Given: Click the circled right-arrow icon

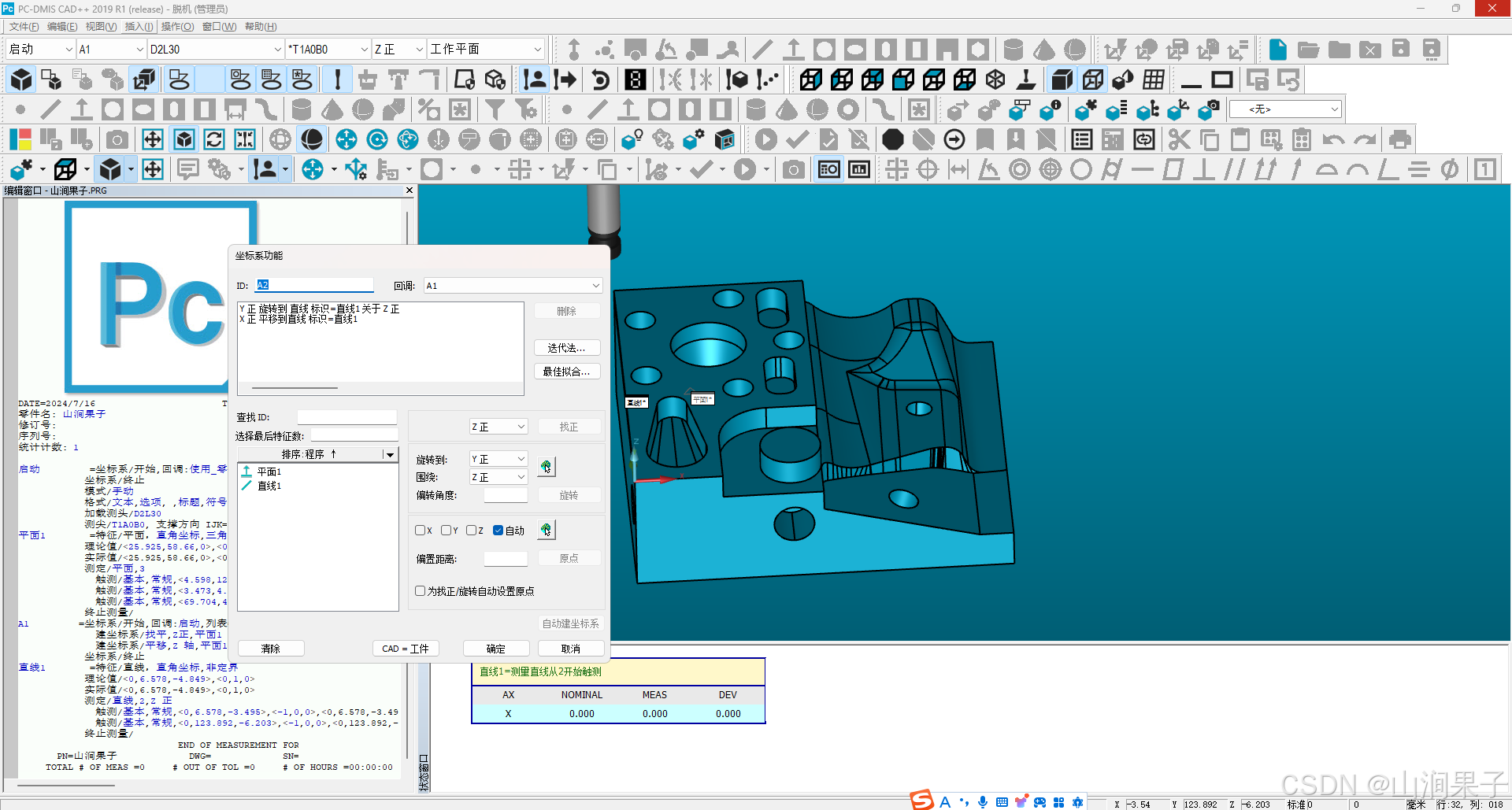Looking at the screenshot, I should click(954, 140).
